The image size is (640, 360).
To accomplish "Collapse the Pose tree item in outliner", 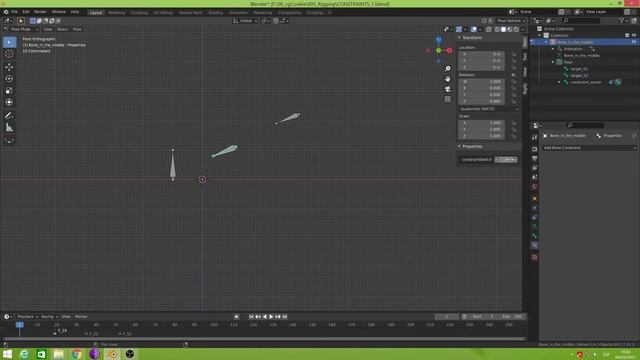I will coord(553,62).
